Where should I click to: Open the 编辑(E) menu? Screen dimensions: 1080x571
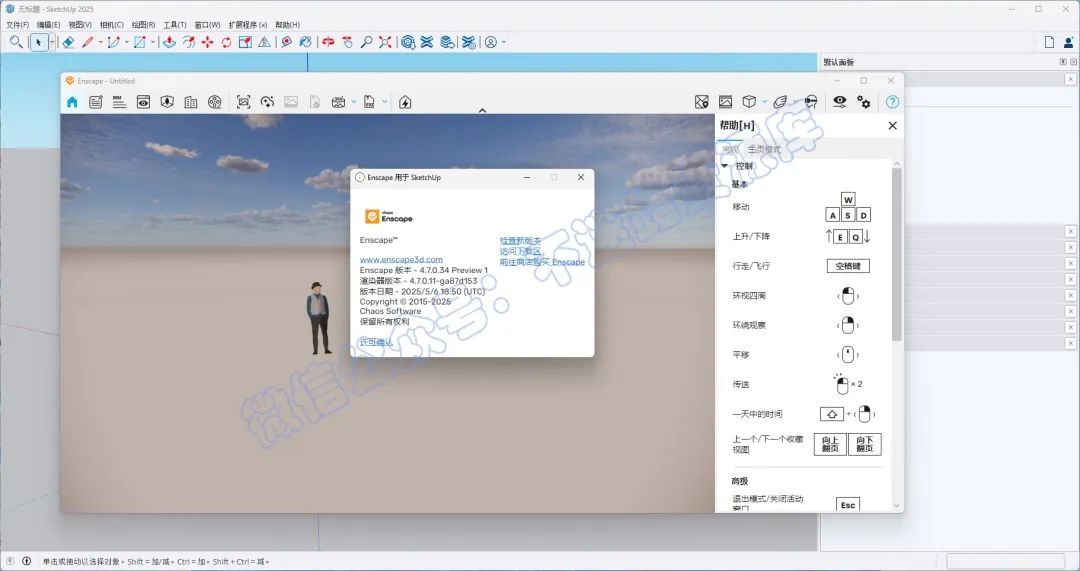[48, 25]
